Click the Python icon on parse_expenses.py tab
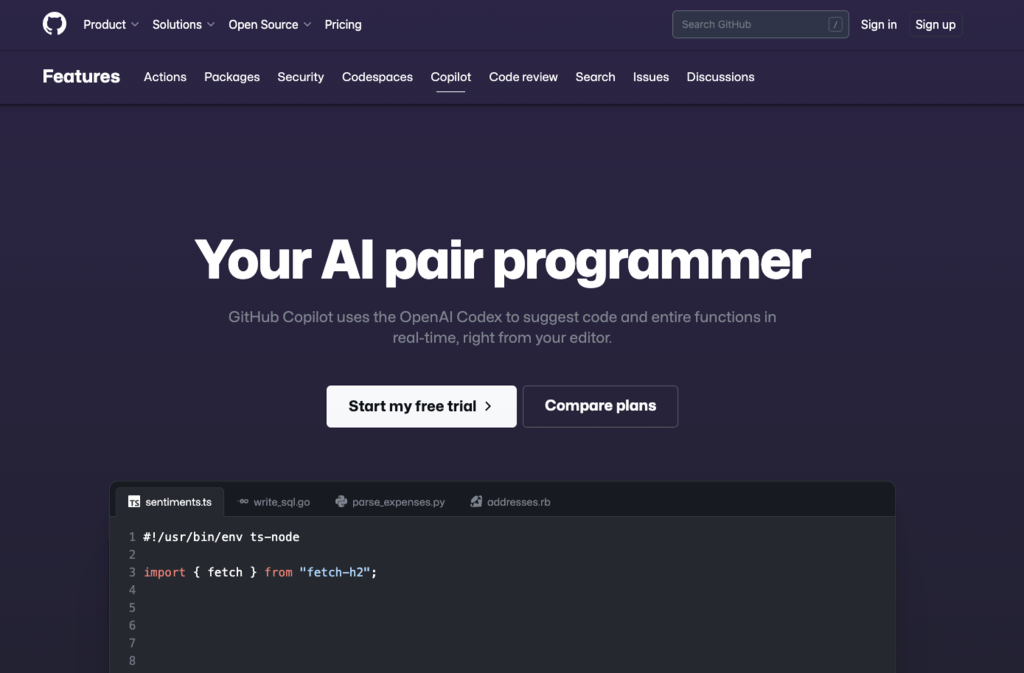 tap(340, 501)
